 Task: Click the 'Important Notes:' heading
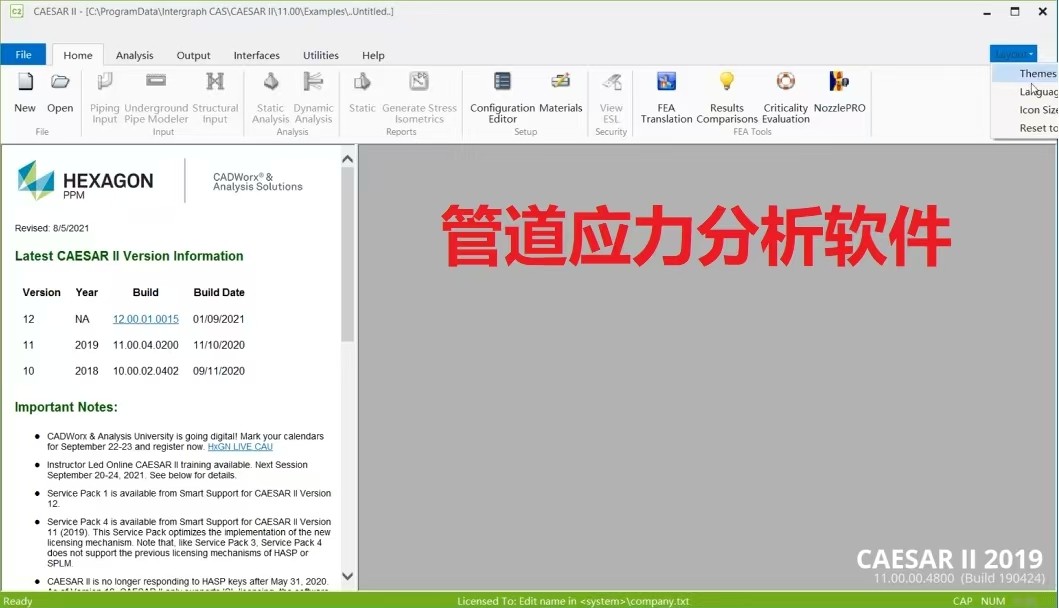[66, 407]
